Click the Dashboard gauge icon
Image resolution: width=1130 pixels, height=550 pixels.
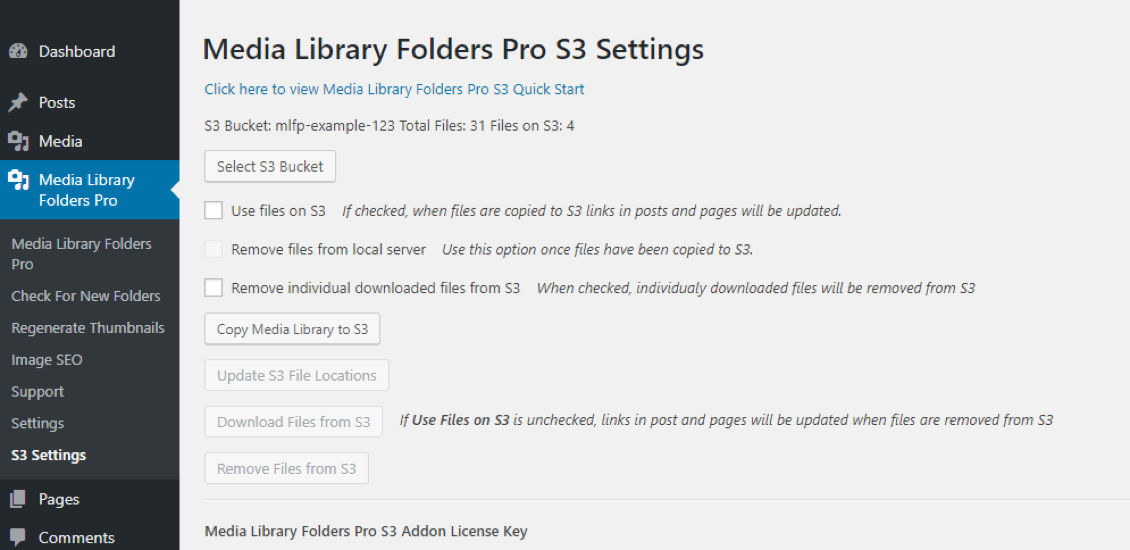point(18,52)
